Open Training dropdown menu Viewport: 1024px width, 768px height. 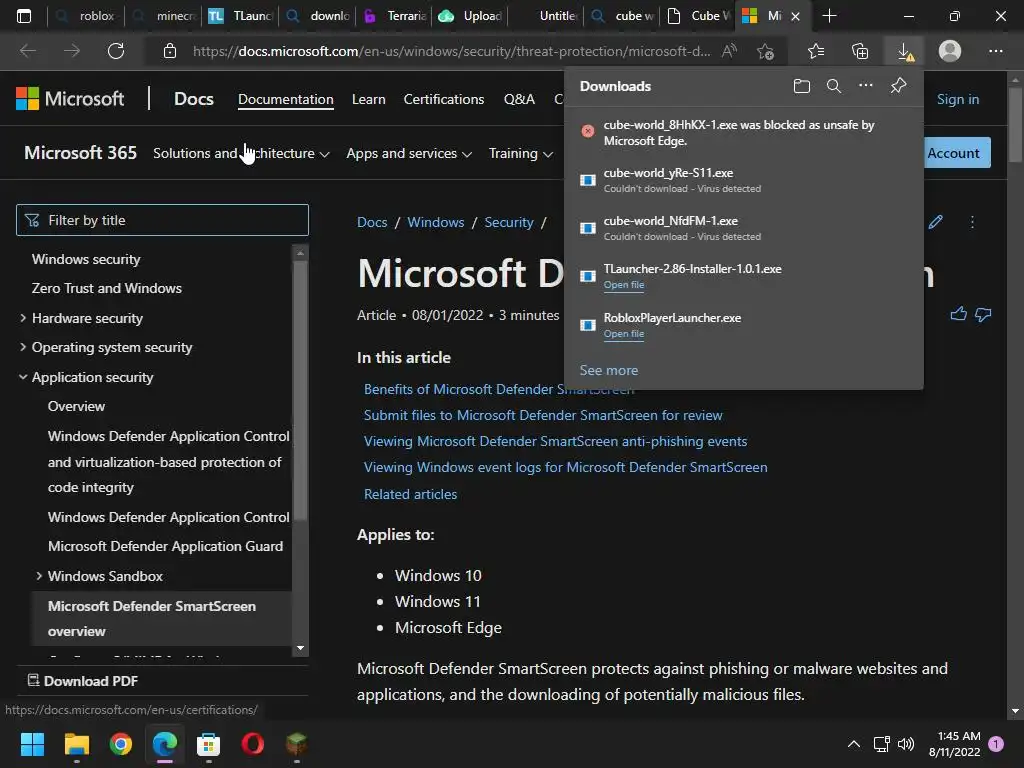click(x=520, y=153)
